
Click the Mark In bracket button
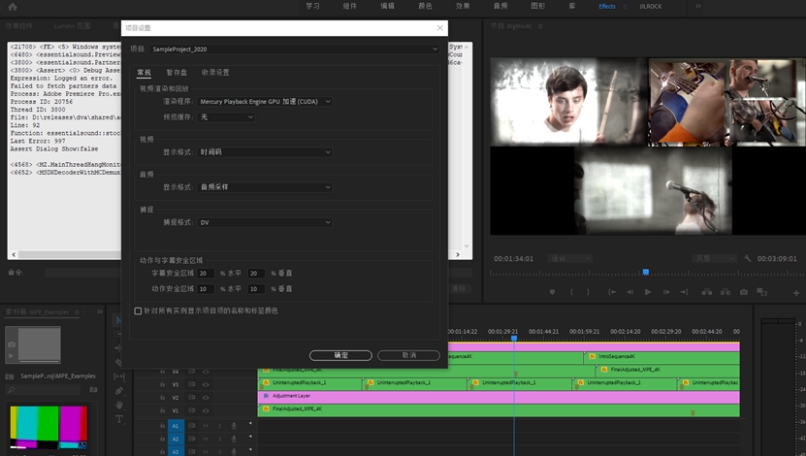(571, 292)
